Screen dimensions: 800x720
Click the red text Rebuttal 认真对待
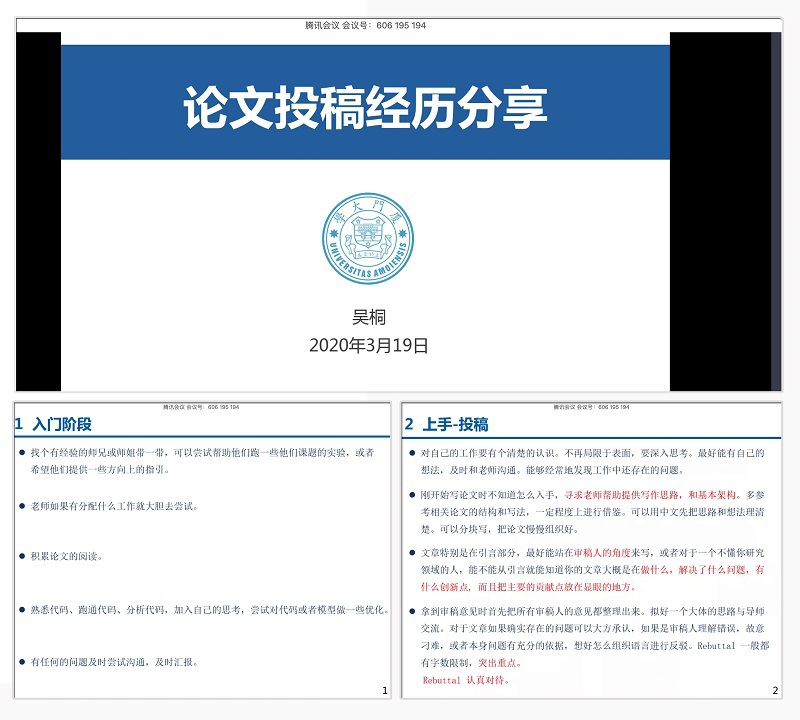pyautogui.click(x=466, y=681)
